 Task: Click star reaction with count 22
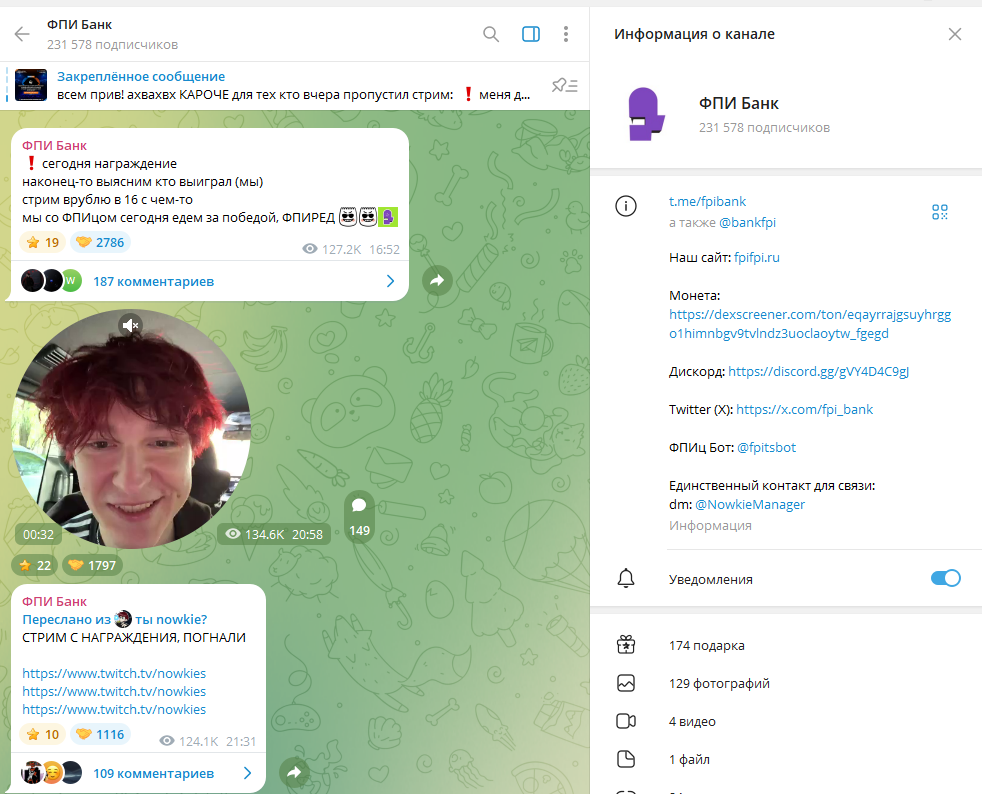35,565
